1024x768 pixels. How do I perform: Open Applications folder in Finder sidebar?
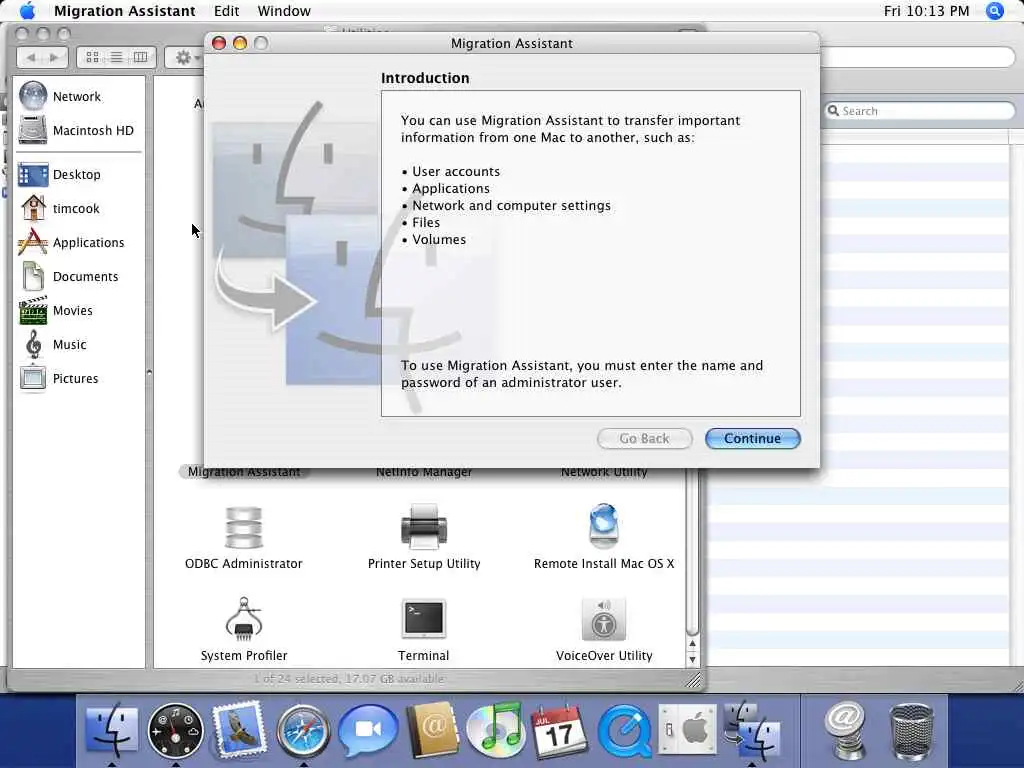pos(78,242)
